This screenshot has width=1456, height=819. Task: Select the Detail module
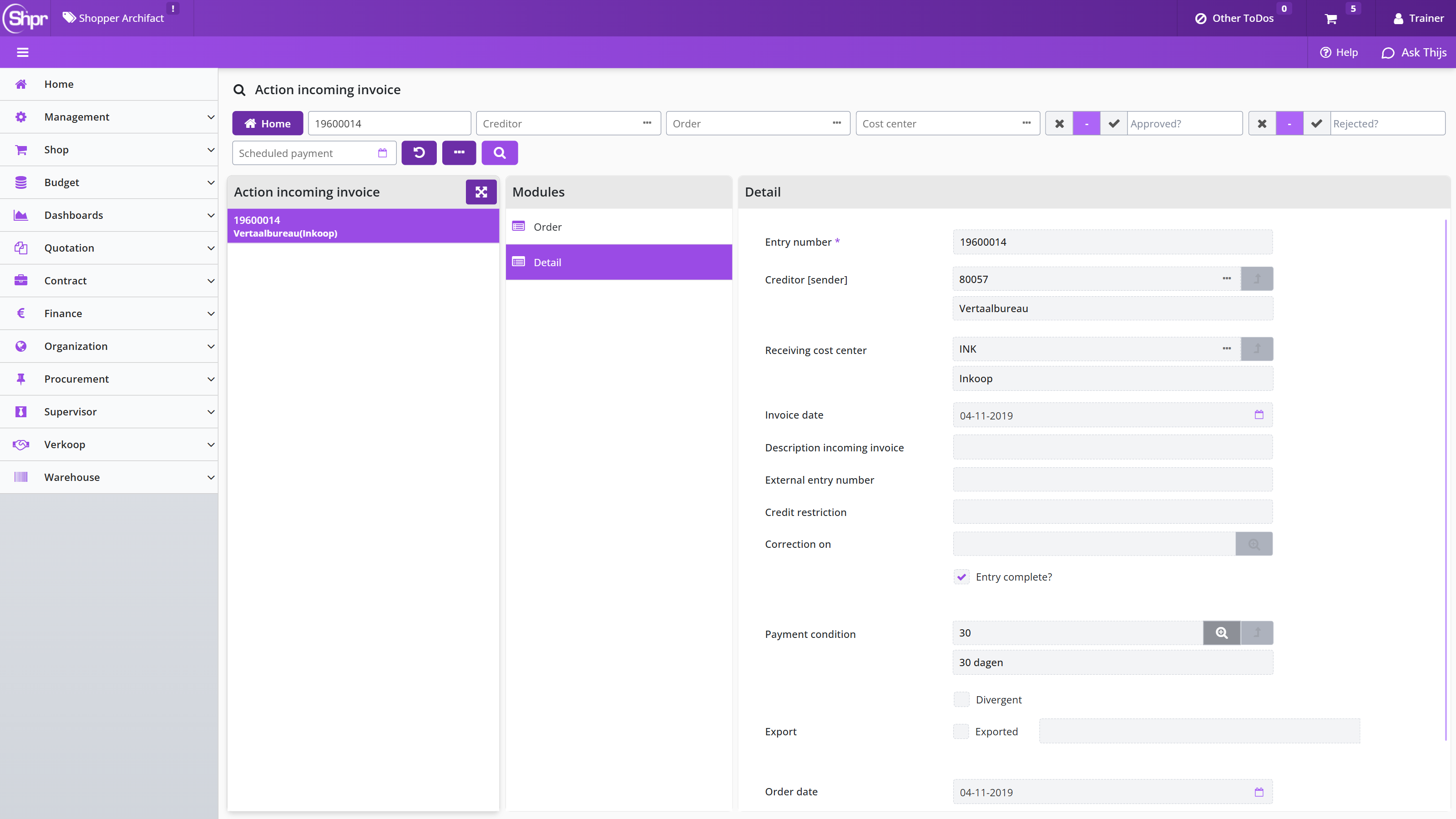point(618,262)
